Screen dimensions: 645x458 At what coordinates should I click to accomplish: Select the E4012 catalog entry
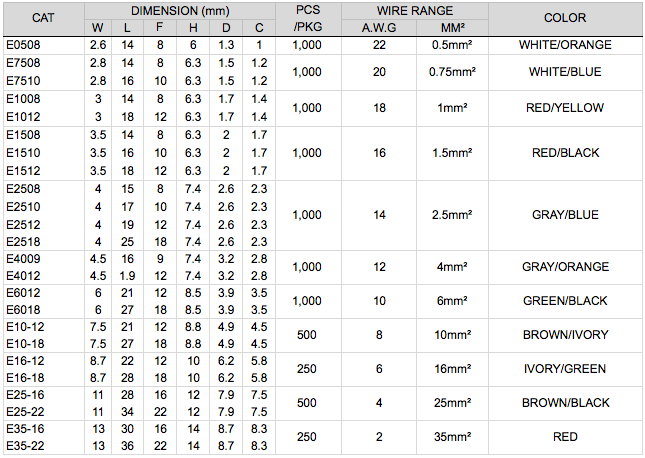[x=23, y=276]
